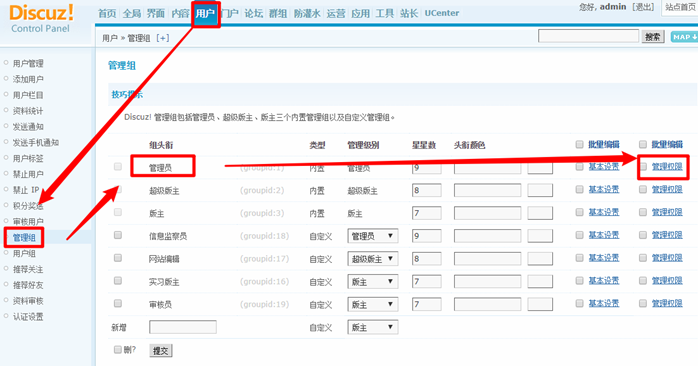Open 管理权限 link for 超级版主 row
This screenshot has height=367, width=699.
[x=667, y=190]
